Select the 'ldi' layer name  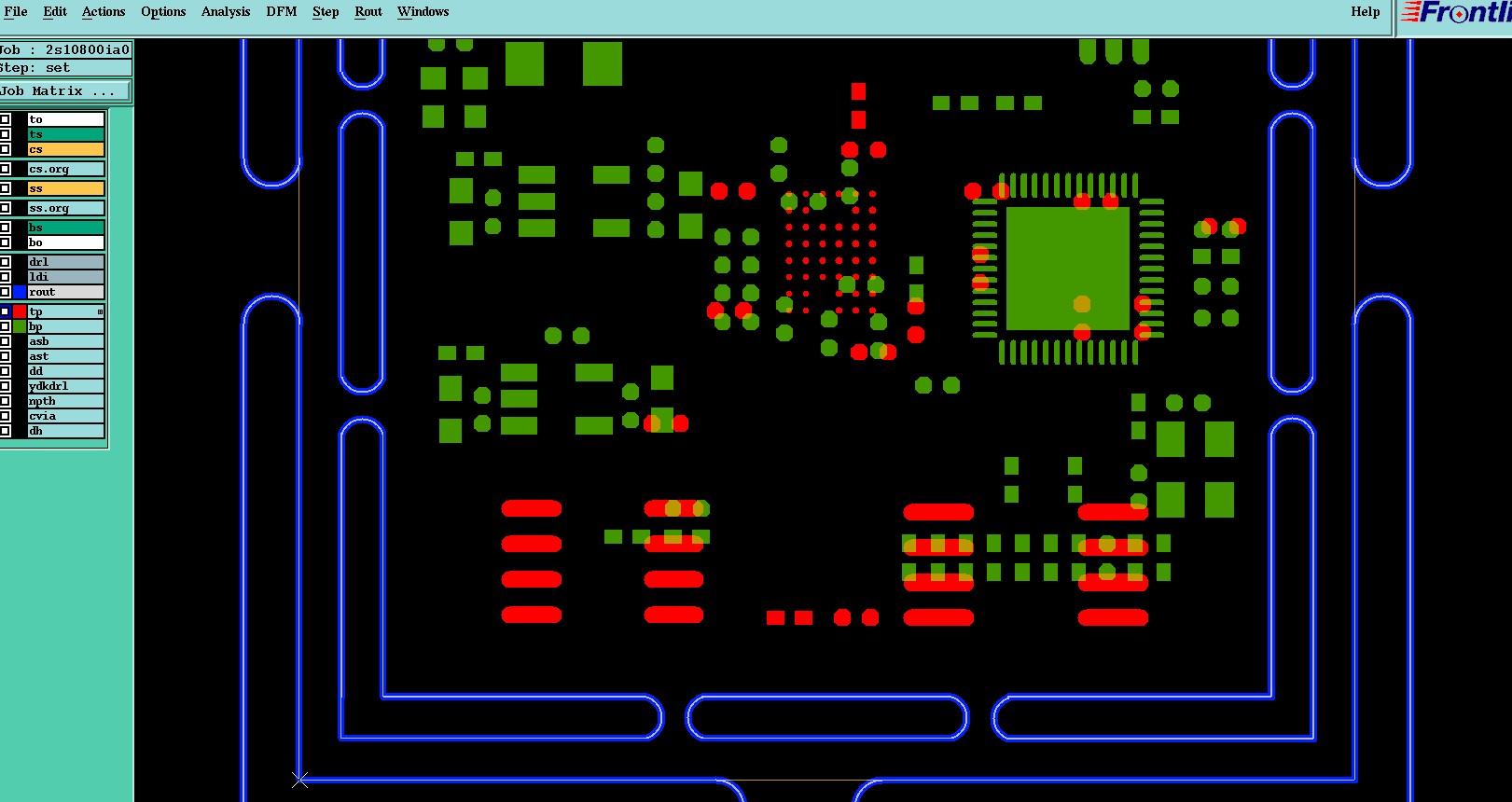point(65,277)
